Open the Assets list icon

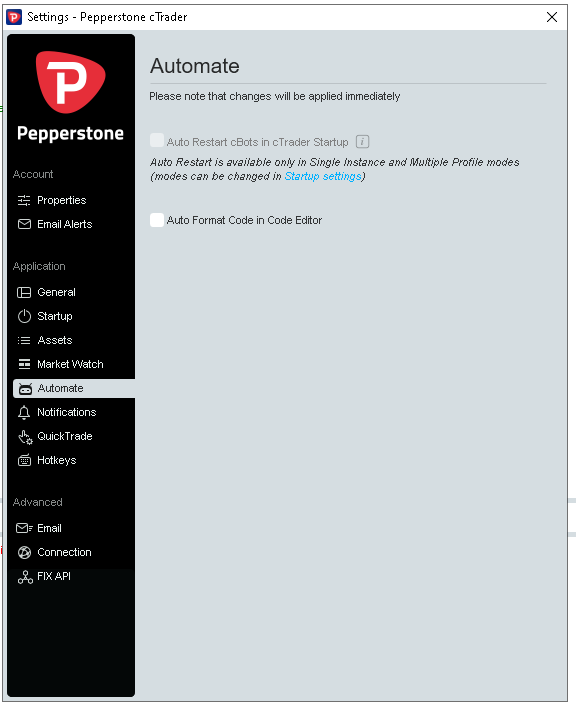click(24, 341)
